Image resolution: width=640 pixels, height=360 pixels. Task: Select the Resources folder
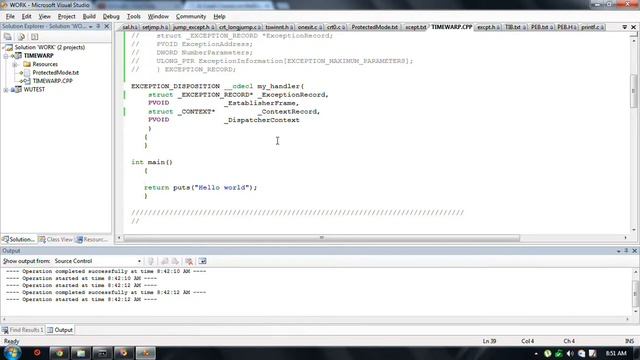point(45,64)
